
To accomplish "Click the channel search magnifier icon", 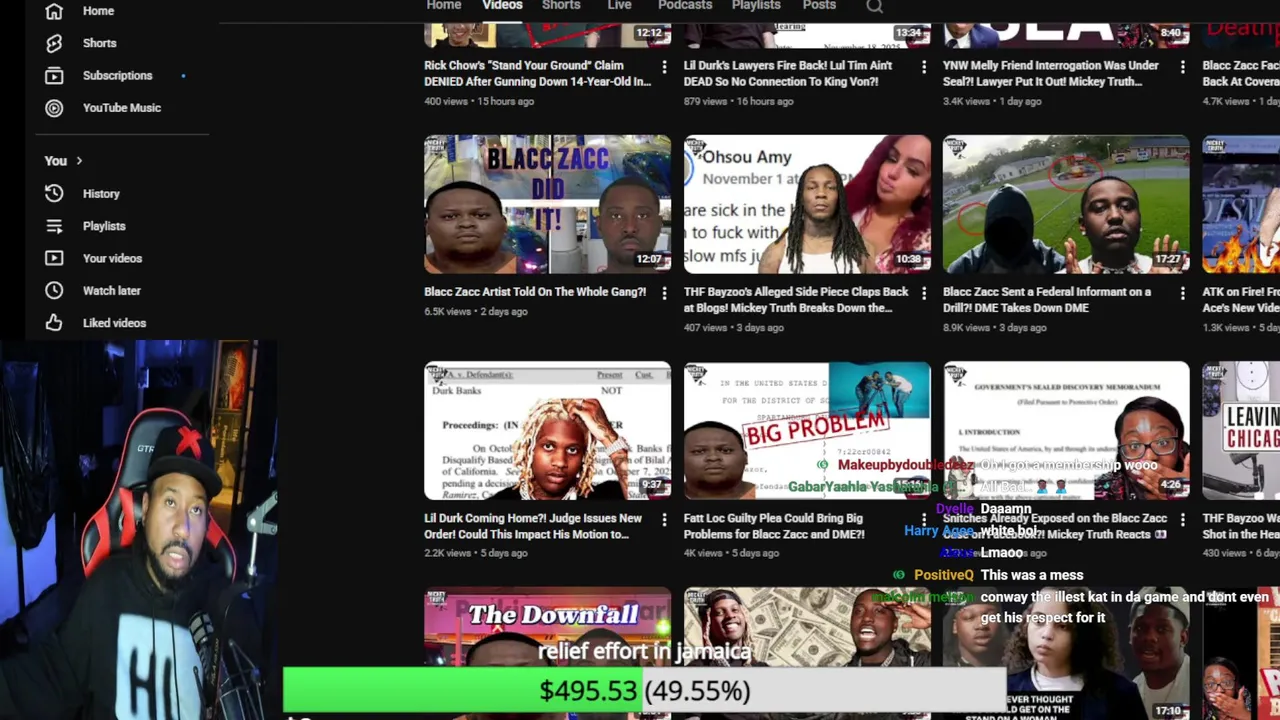I will 875,6.
